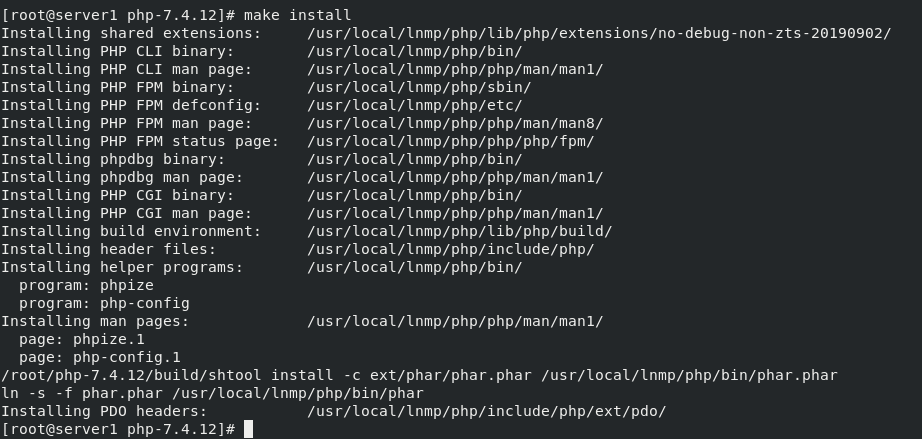Click the shared extensions path no-debug-non-zts-20190902
The image size is (922, 439).
pyautogui.click(x=599, y=33)
